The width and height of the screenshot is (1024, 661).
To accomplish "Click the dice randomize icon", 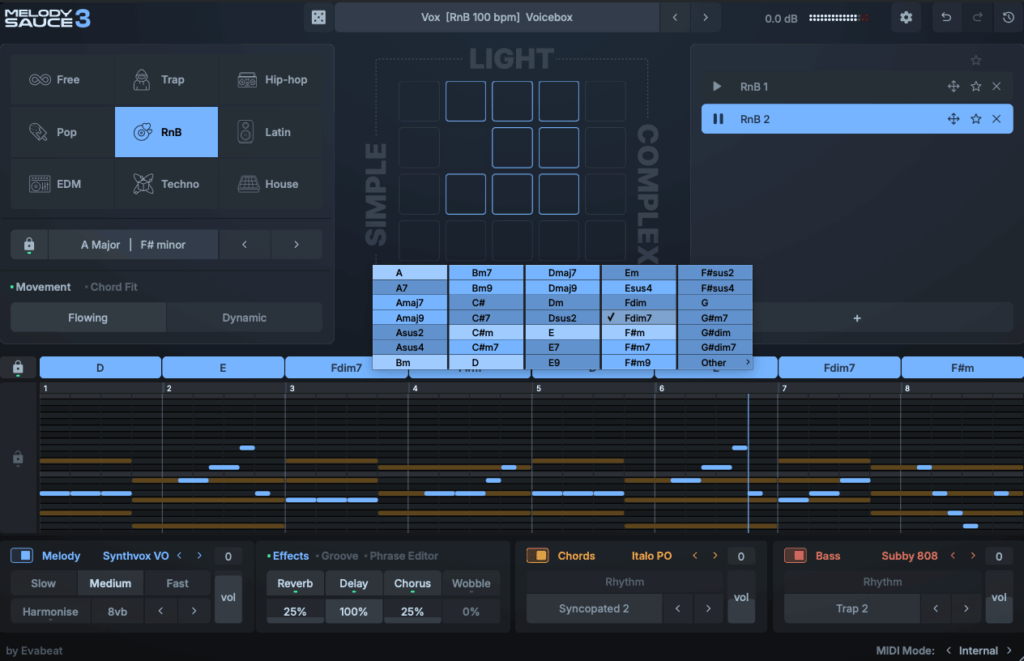I will (319, 18).
